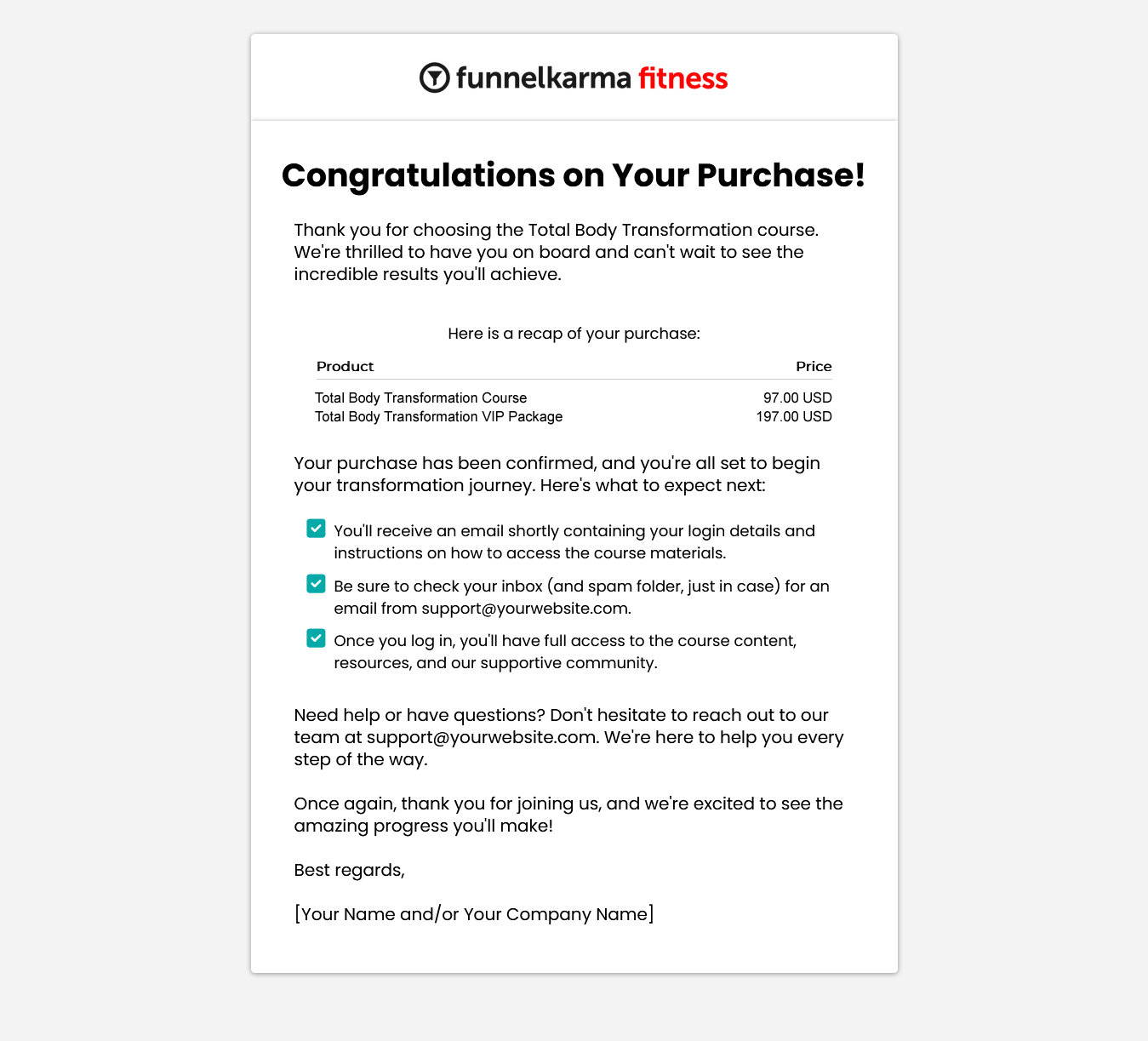Click the 197.00 USD price
Image resolution: width=1148 pixels, height=1041 pixels.
coord(794,416)
